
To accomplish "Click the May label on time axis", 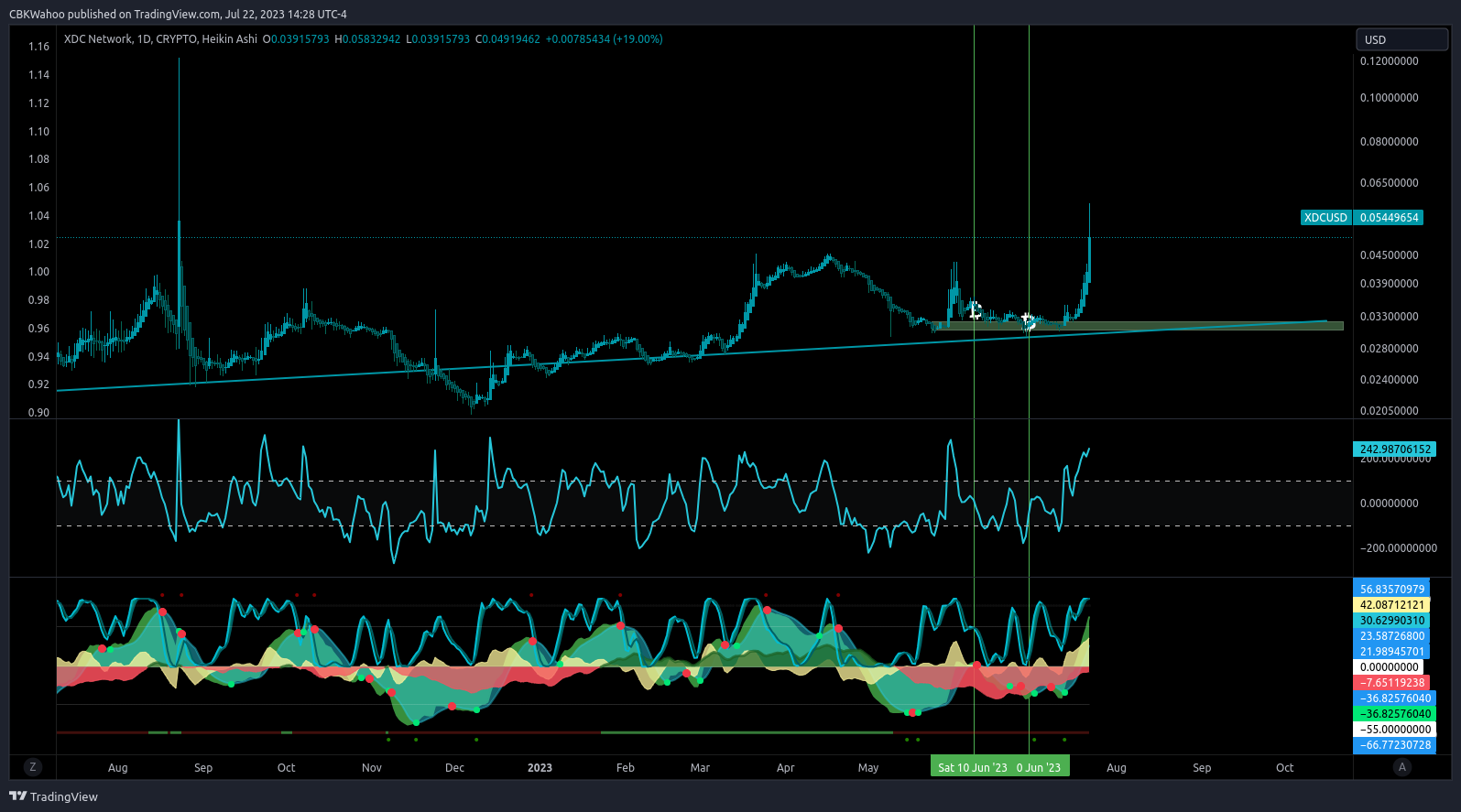I will 868,768.
